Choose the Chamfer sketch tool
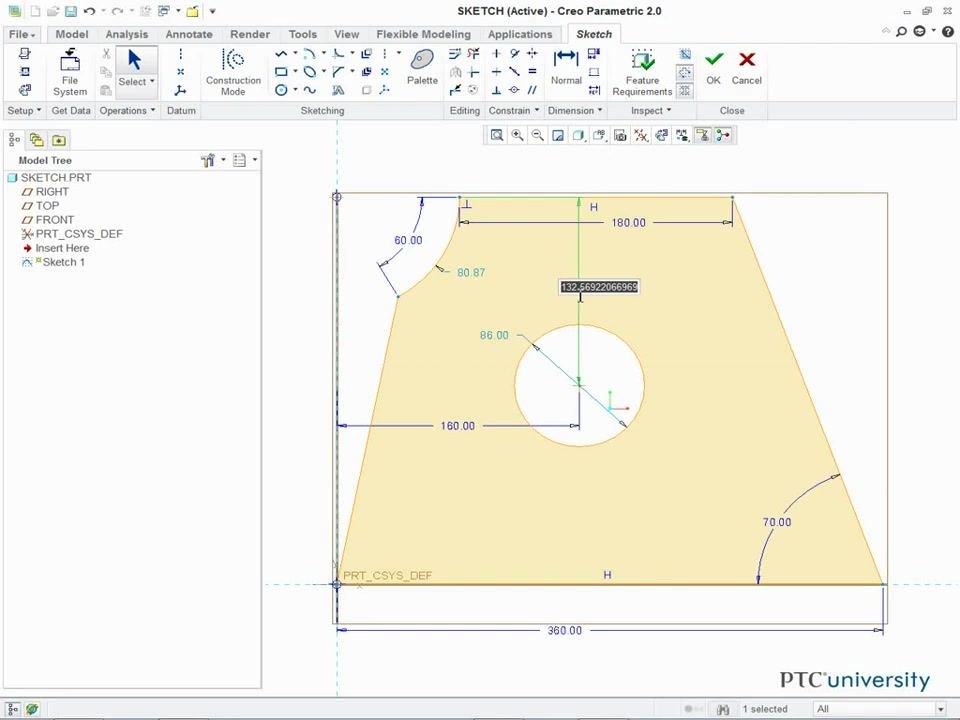Viewport: 960px width, 720px height. click(338, 72)
